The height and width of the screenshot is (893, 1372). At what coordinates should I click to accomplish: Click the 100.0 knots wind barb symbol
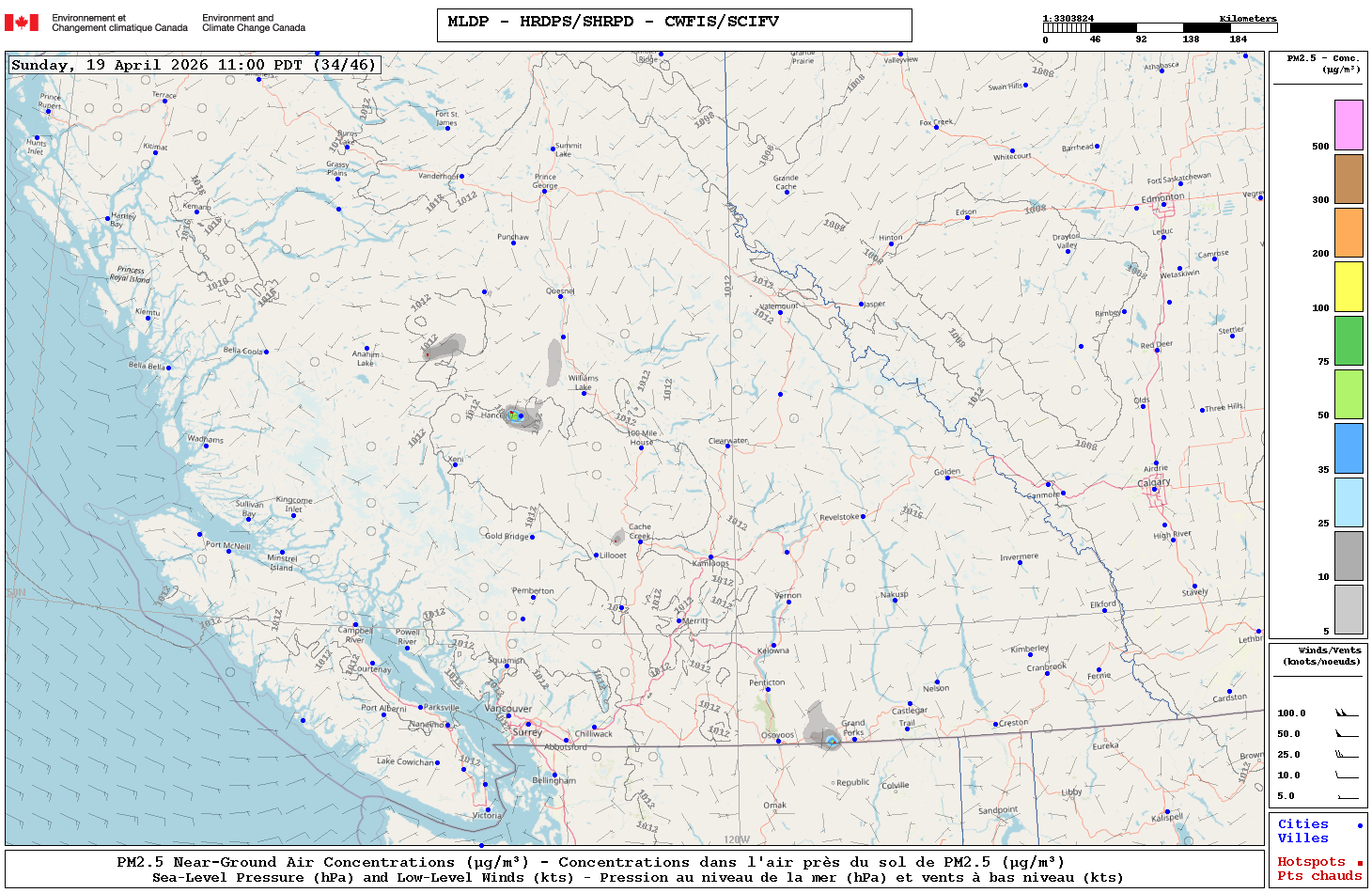[1347, 713]
